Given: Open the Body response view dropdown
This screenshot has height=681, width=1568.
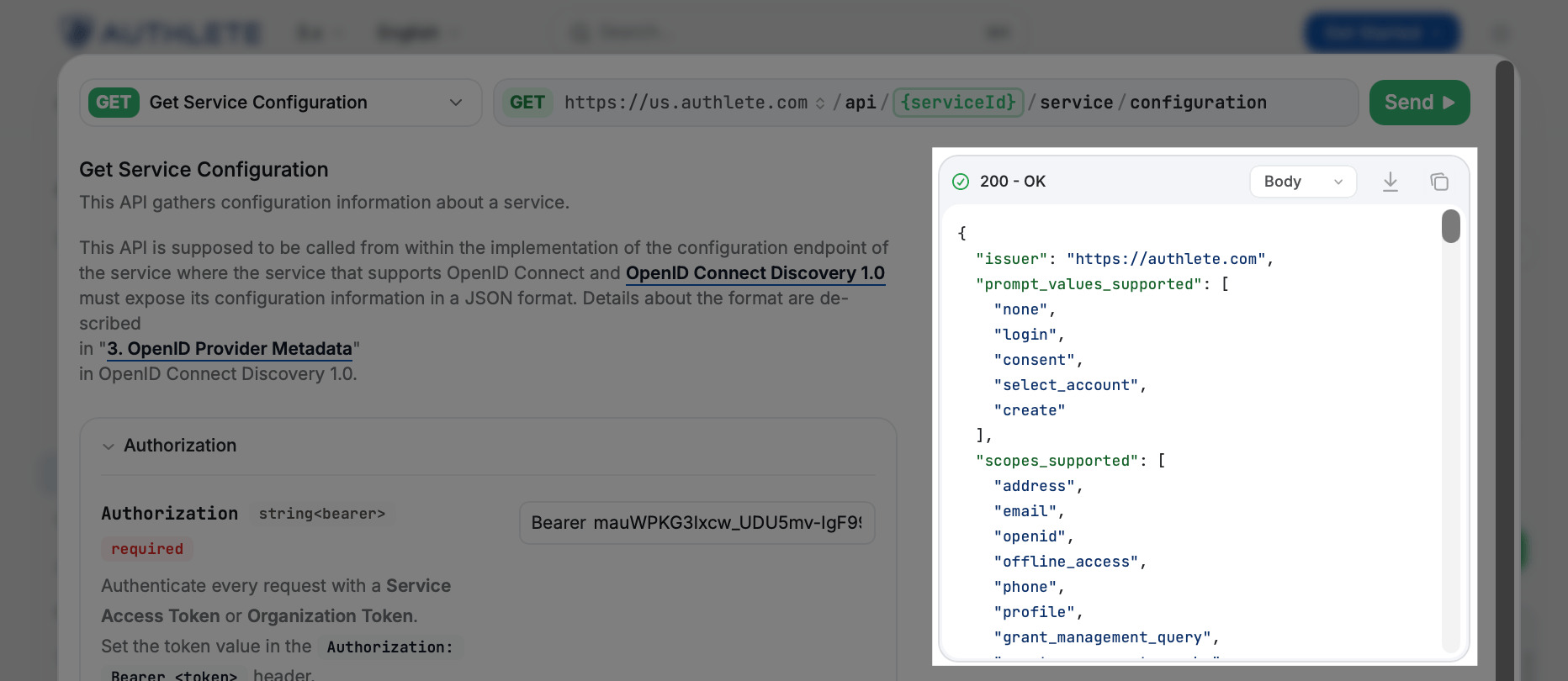Looking at the screenshot, I should (1303, 182).
